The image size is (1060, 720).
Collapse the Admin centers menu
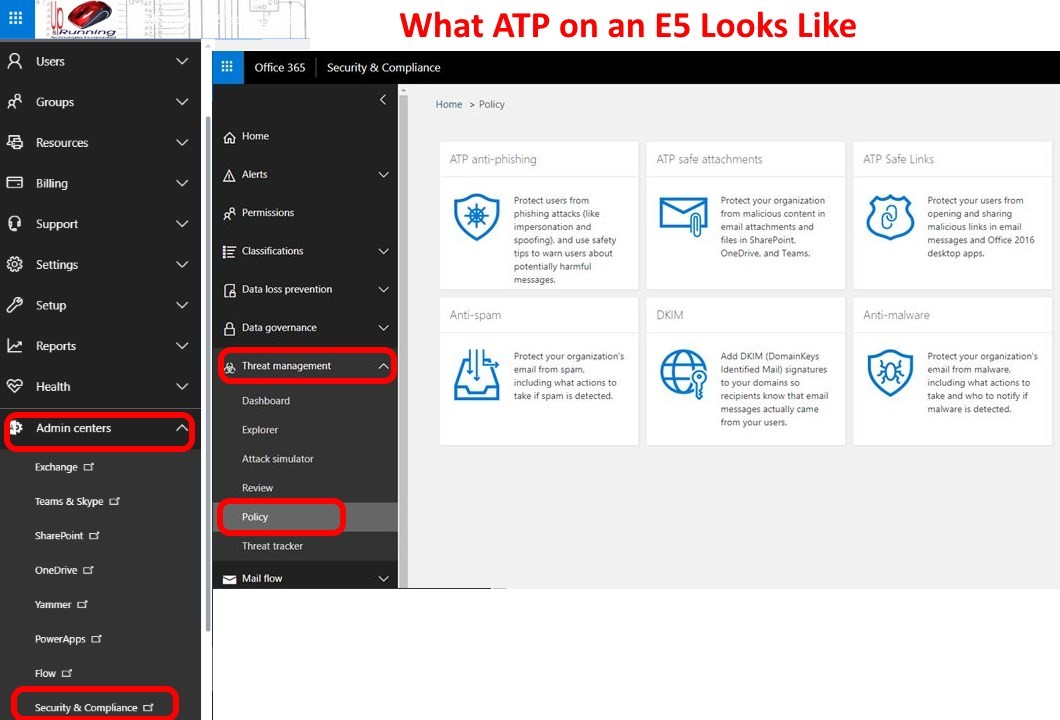coord(181,429)
